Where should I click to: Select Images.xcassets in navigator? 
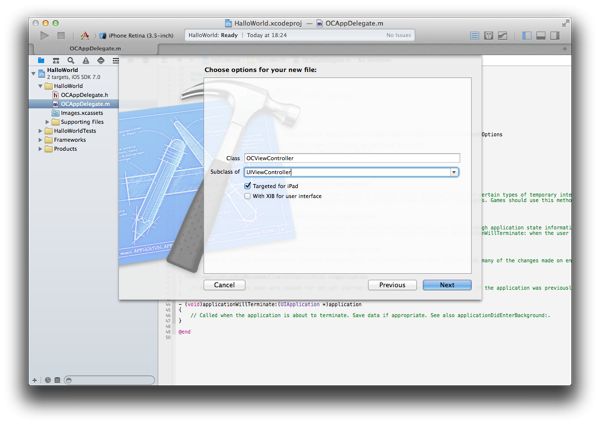(x=77, y=113)
